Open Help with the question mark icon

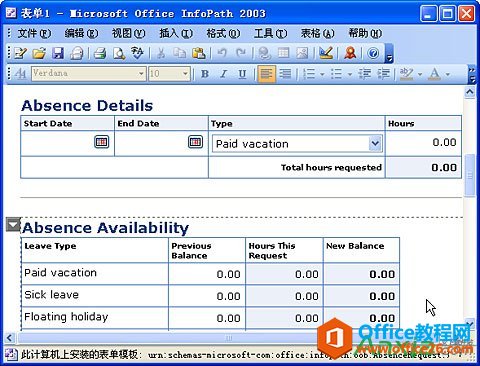coord(373,53)
